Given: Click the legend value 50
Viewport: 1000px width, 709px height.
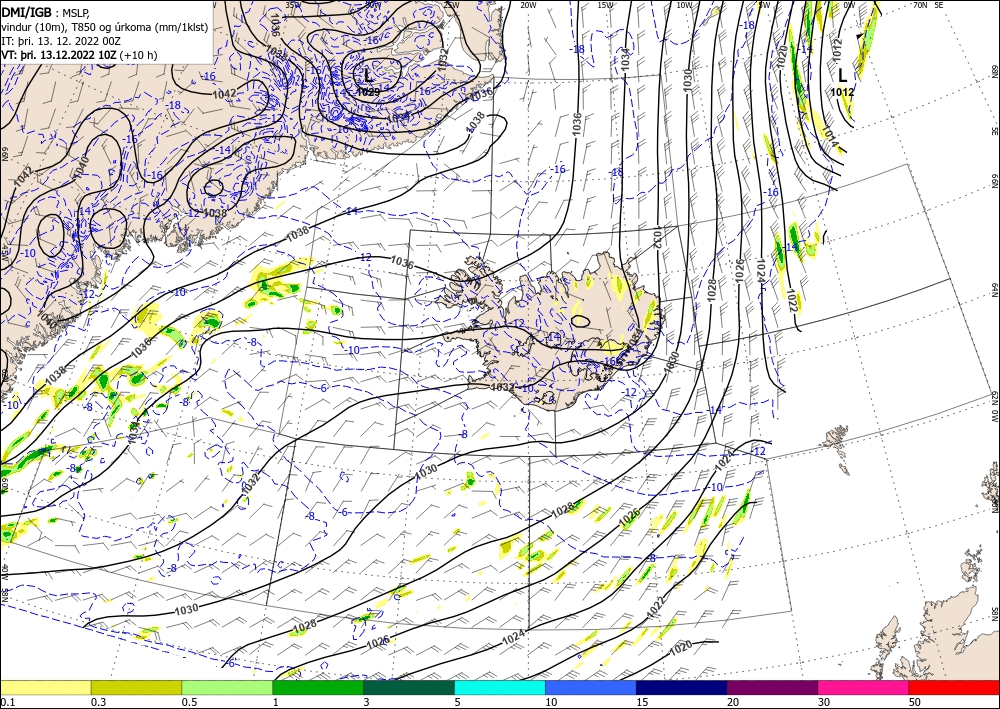Looking at the screenshot, I should pos(915,702).
